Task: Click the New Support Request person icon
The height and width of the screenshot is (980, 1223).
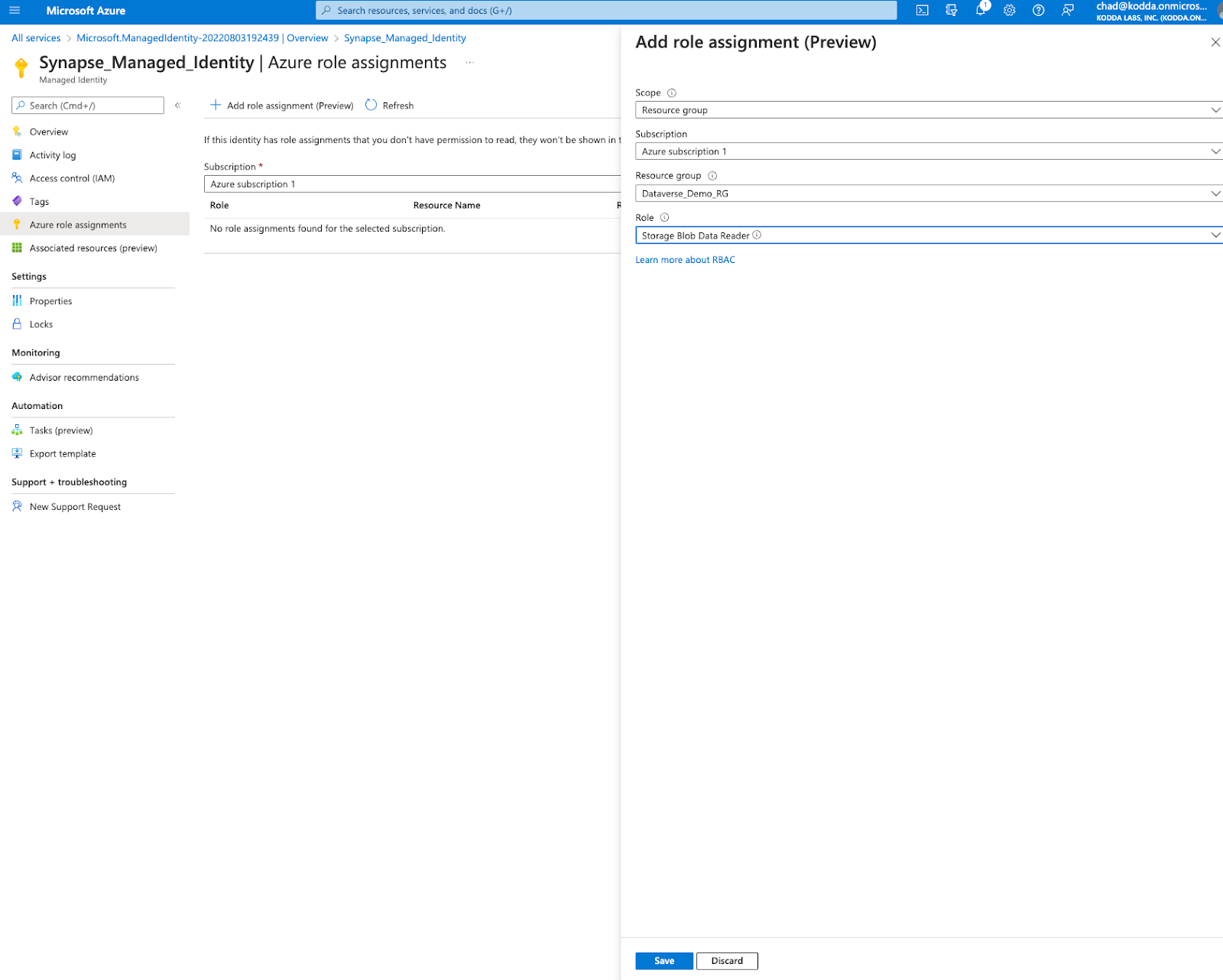Action: pyautogui.click(x=17, y=506)
